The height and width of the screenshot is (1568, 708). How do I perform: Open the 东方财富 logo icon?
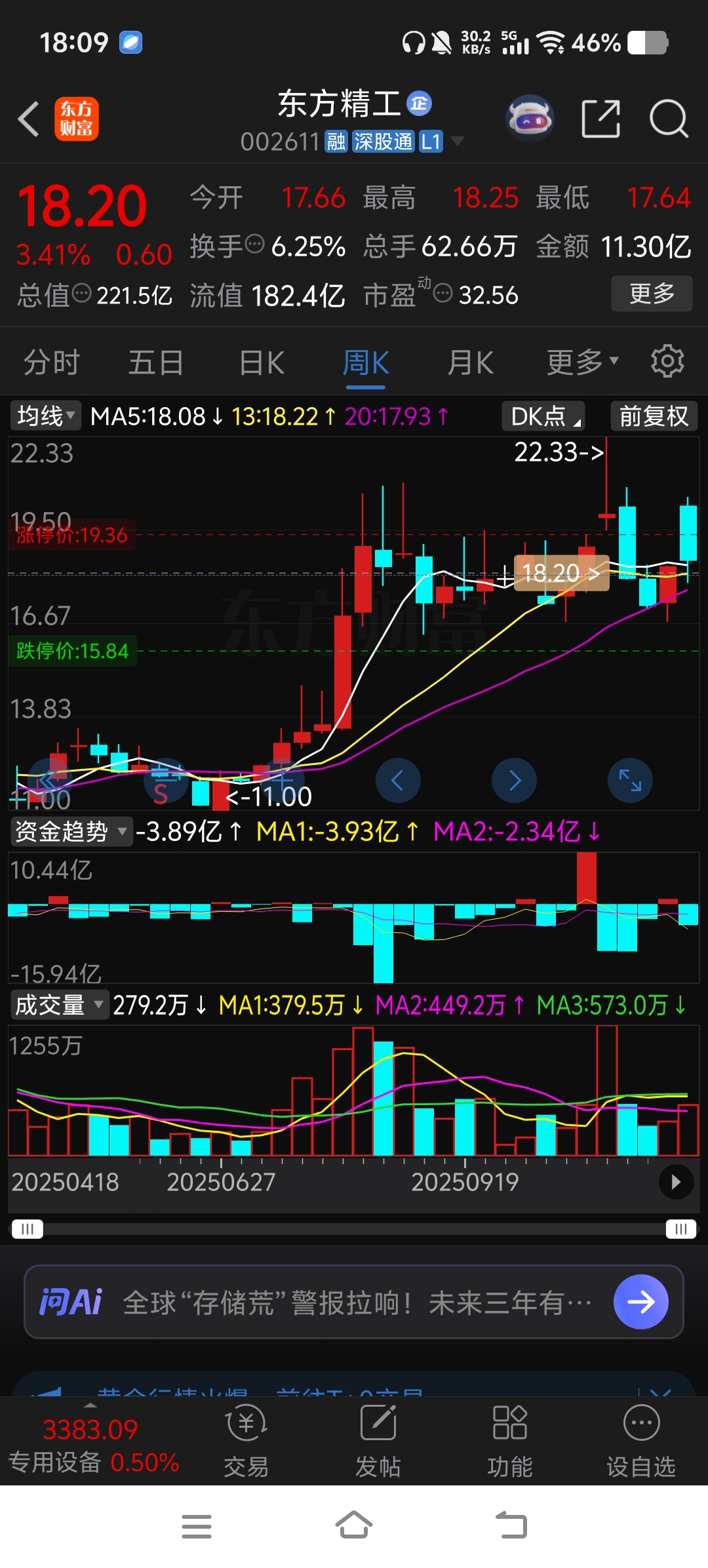tap(77, 119)
